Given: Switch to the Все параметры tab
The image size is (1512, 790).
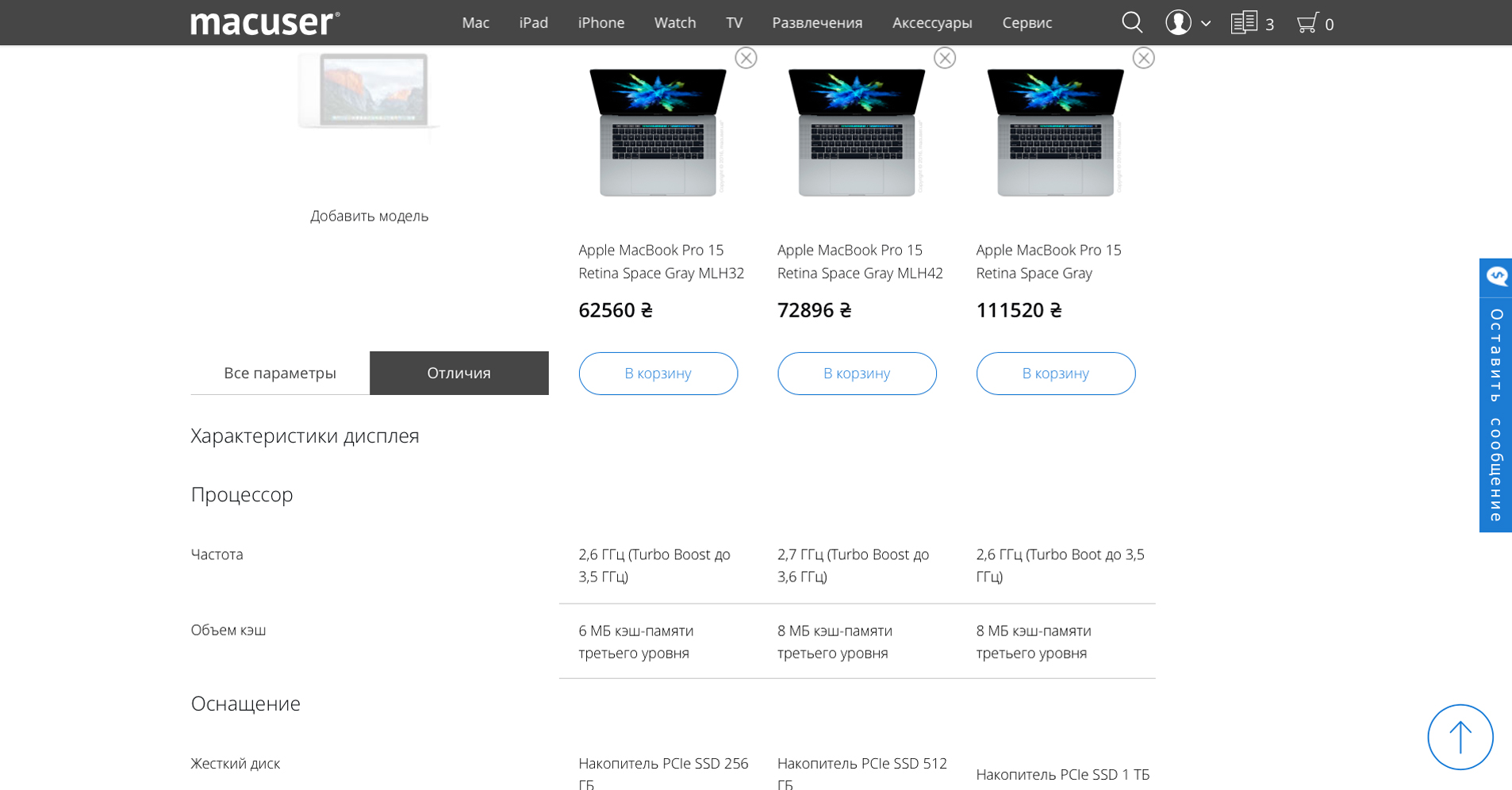Looking at the screenshot, I should point(280,373).
